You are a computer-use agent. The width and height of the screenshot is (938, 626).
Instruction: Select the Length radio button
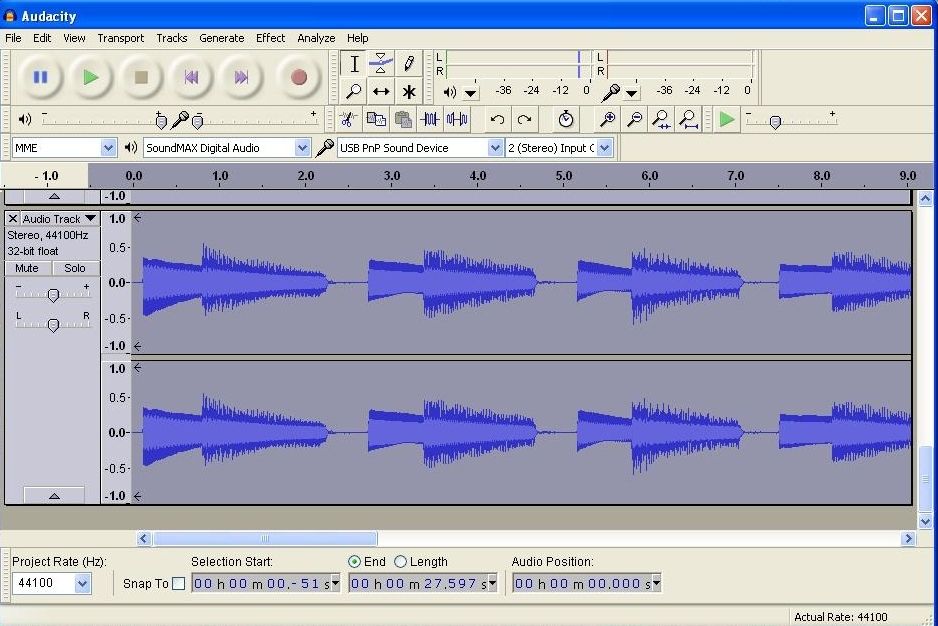[400, 561]
